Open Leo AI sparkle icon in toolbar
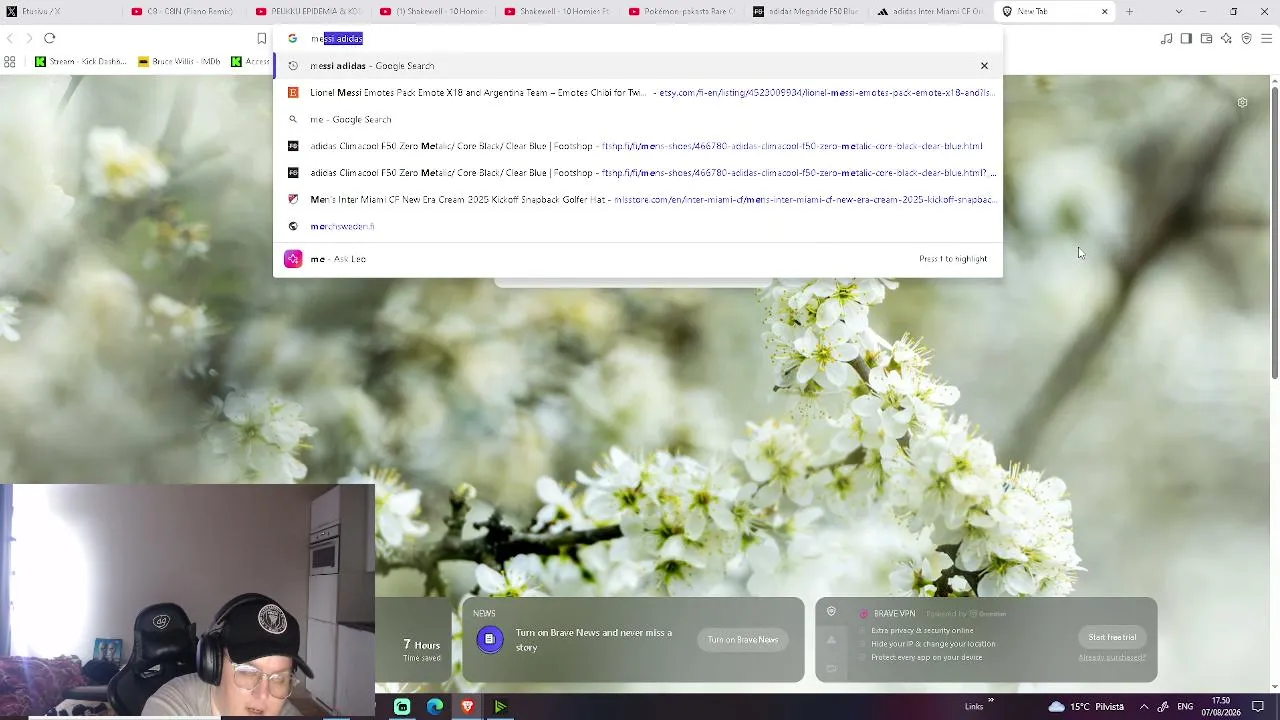This screenshot has height=720, width=1280. tap(1226, 38)
